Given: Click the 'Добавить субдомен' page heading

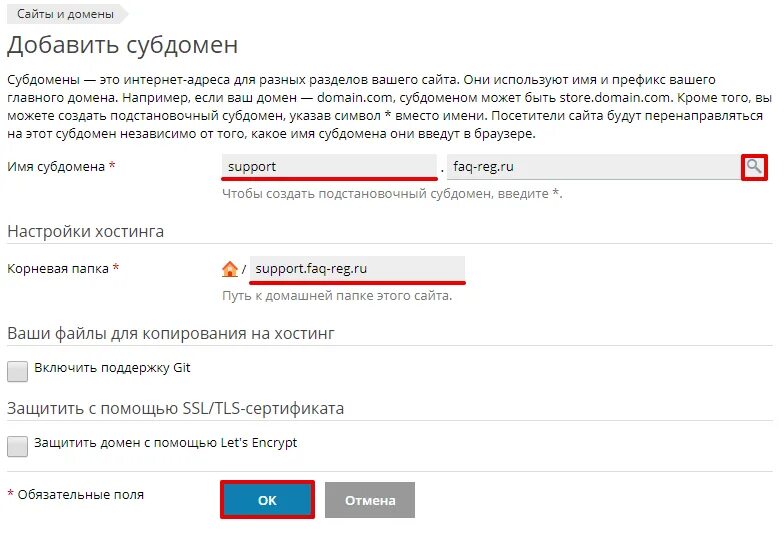Looking at the screenshot, I should (122, 45).
